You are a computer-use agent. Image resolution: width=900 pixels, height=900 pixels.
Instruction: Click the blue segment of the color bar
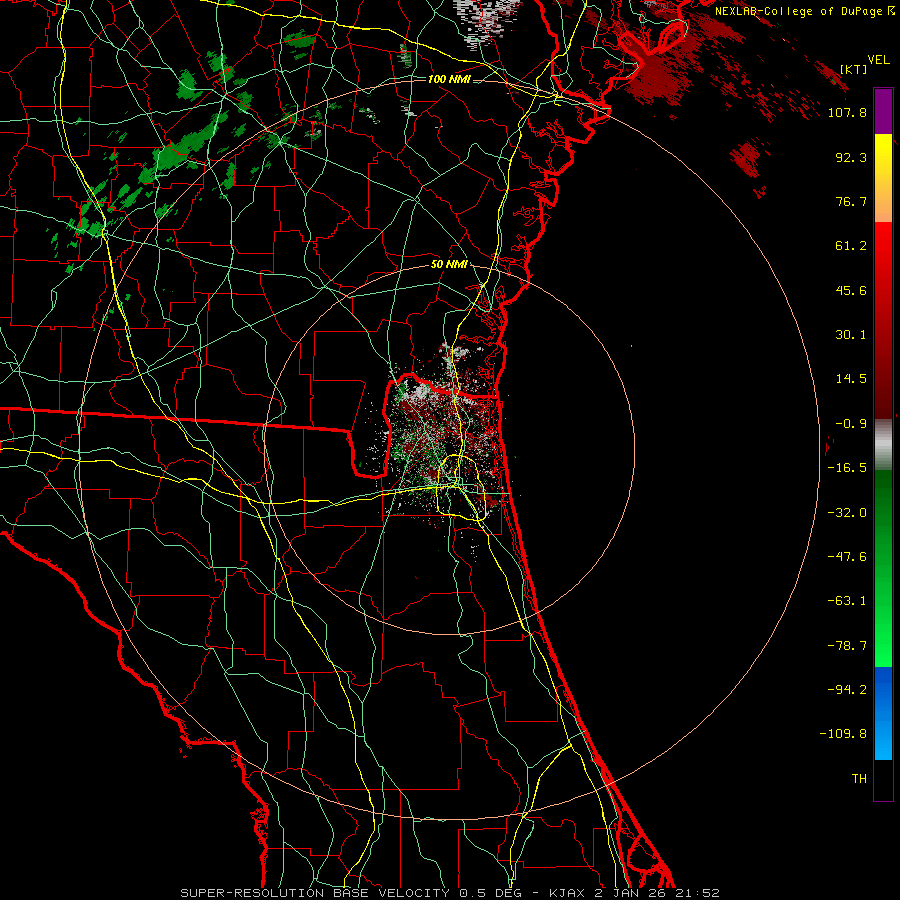[883, 713]
